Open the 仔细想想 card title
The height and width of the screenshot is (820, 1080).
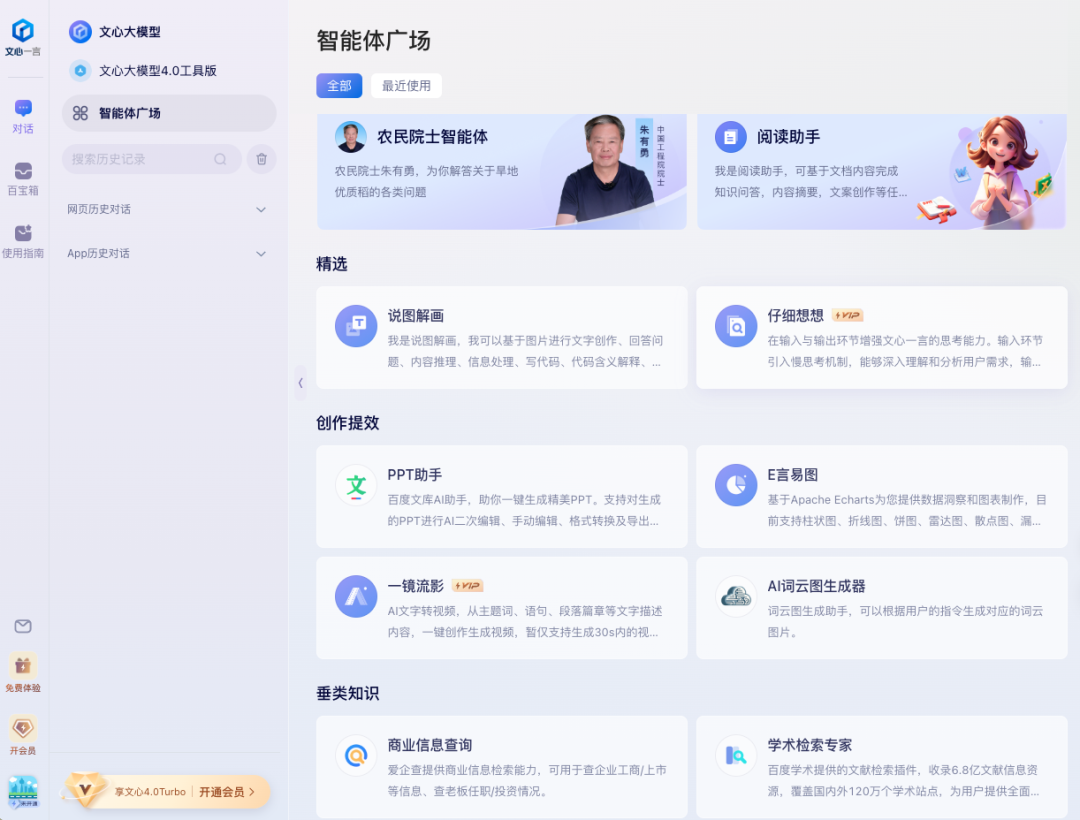796,315
